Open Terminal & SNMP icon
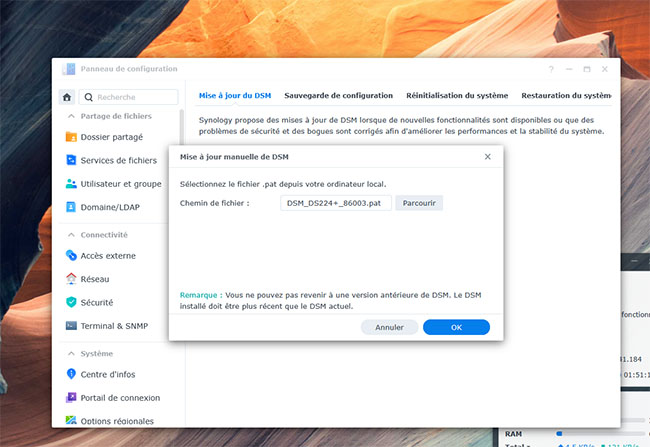This screenshot has height=447, width=650. tap(71, 326)
